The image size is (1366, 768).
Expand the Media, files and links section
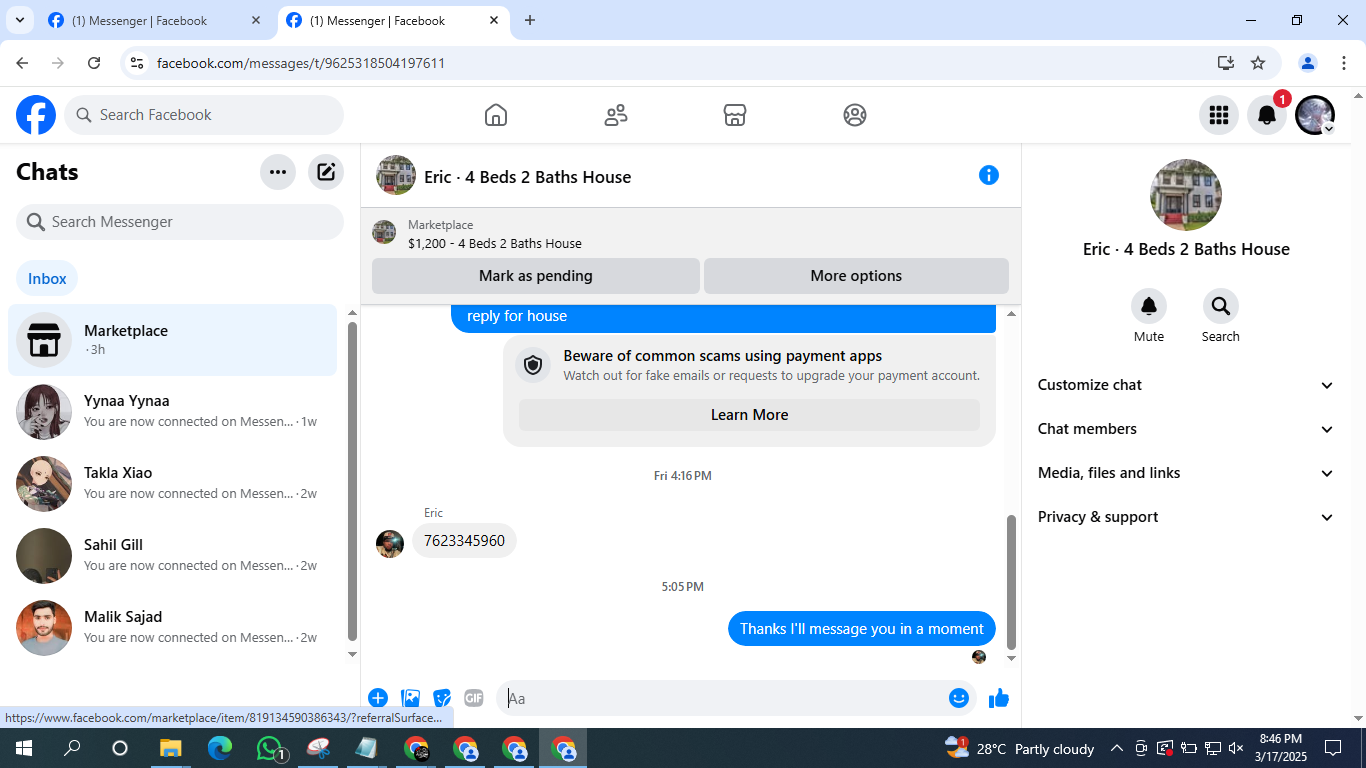click(1186, 473)
